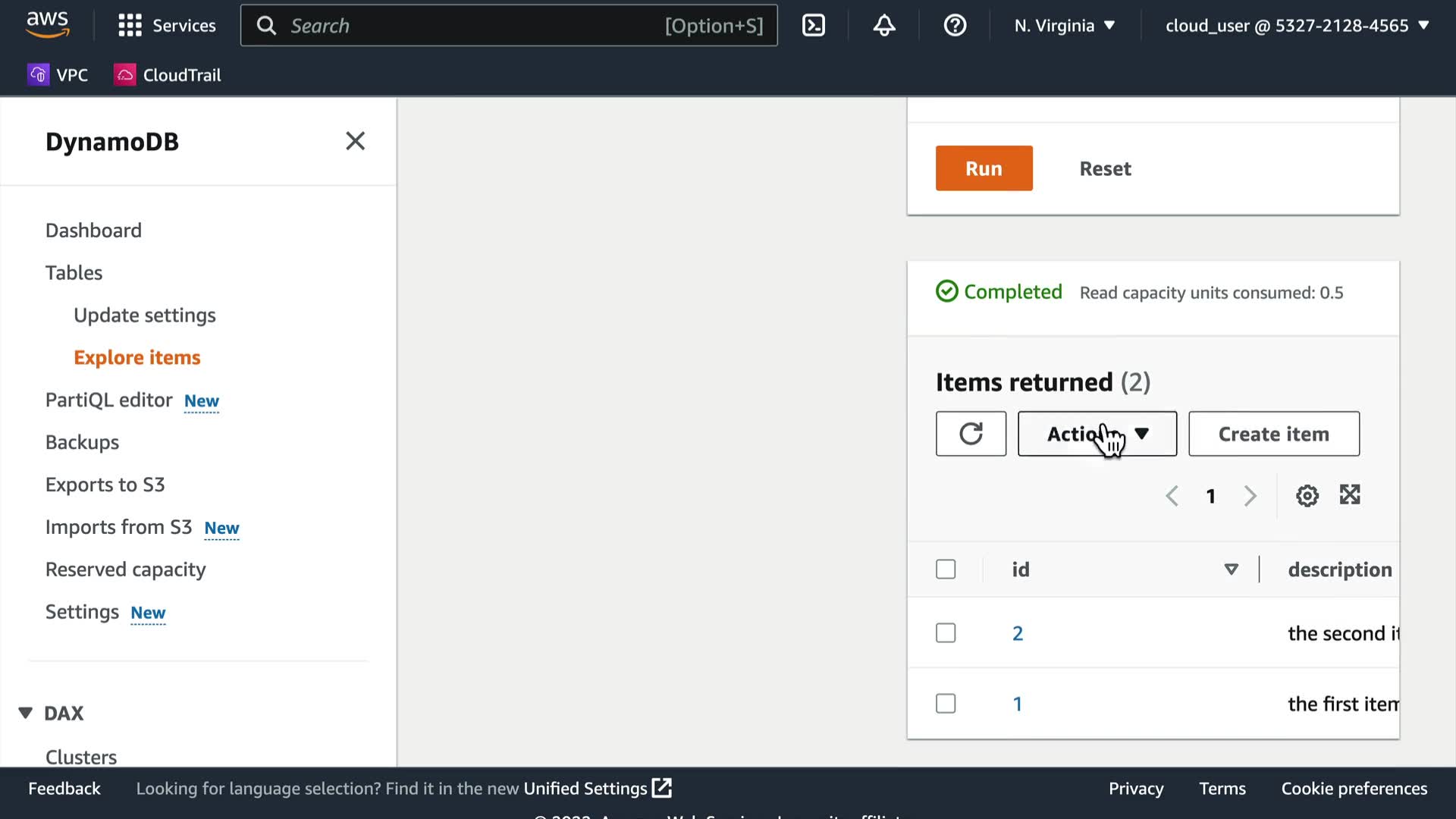Open the notifications bell
This screenshot has height=819, width=1456.
pyautogui.click(x=884, y=26)
